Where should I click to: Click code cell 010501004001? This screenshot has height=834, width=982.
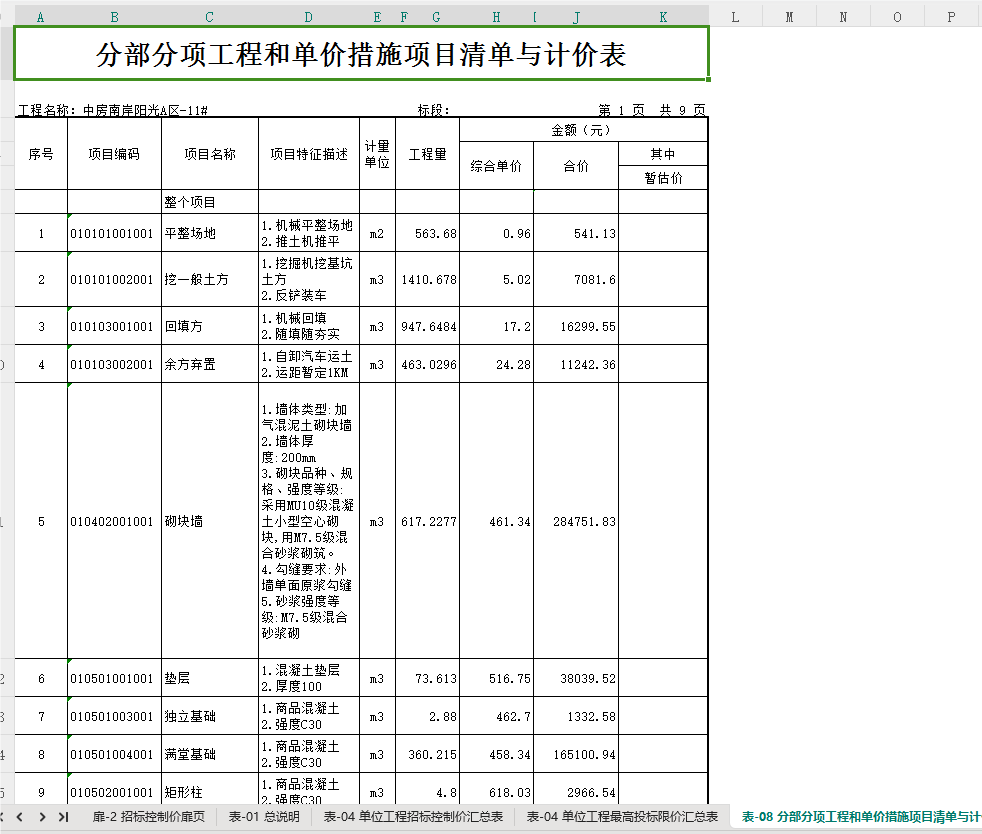coord(114,754)
